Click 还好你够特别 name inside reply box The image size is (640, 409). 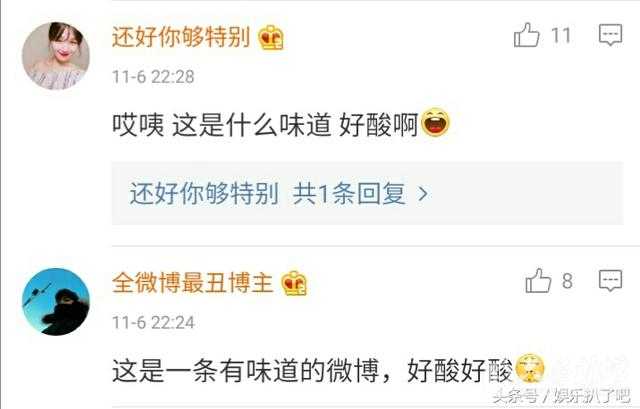(x=204, y=193)
